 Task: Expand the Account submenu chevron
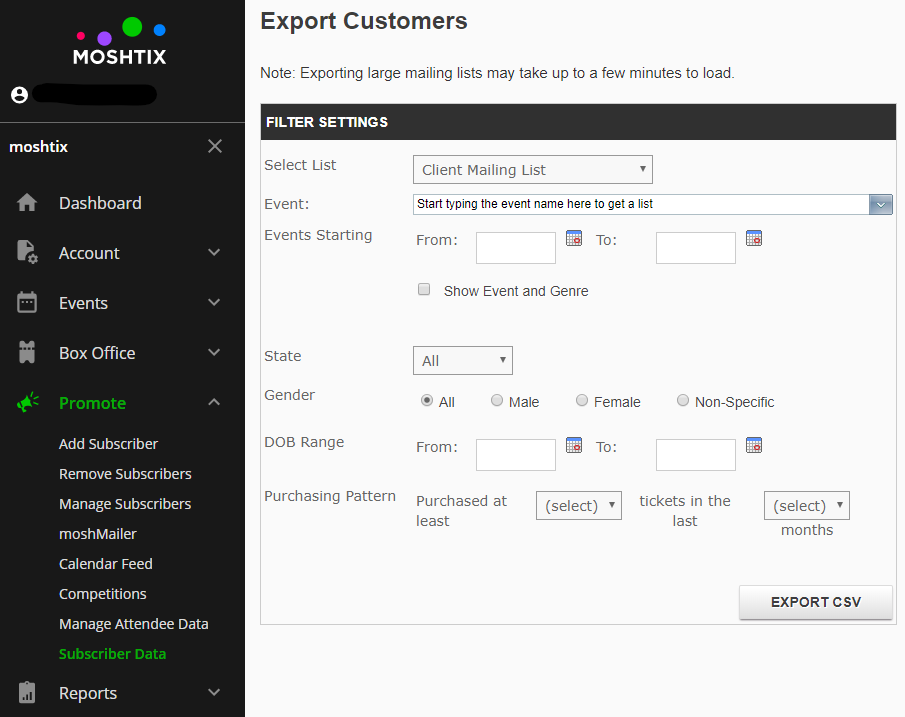(214, 252)
